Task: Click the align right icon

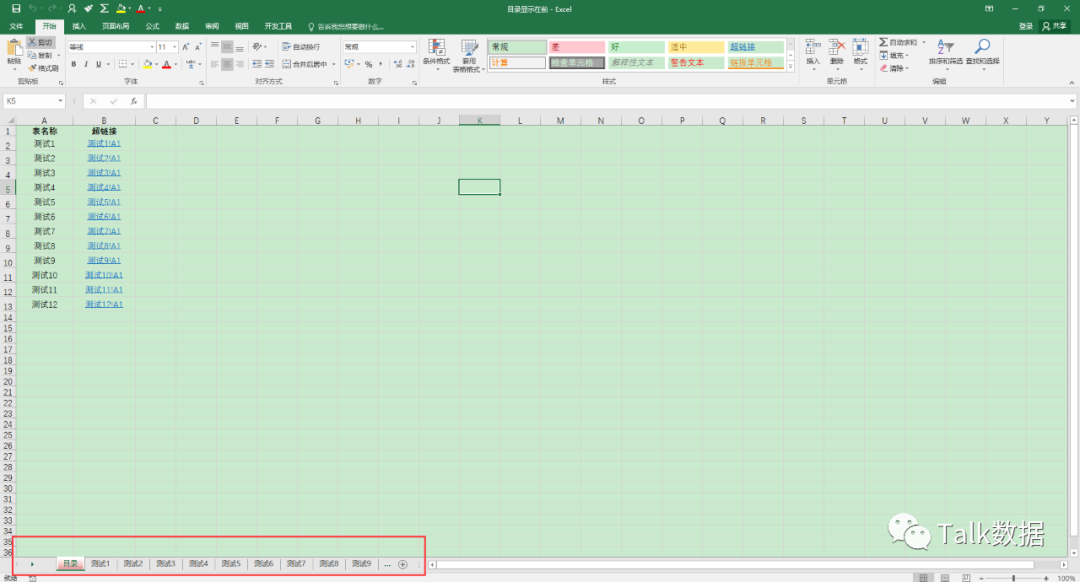Action: point(240,64)
